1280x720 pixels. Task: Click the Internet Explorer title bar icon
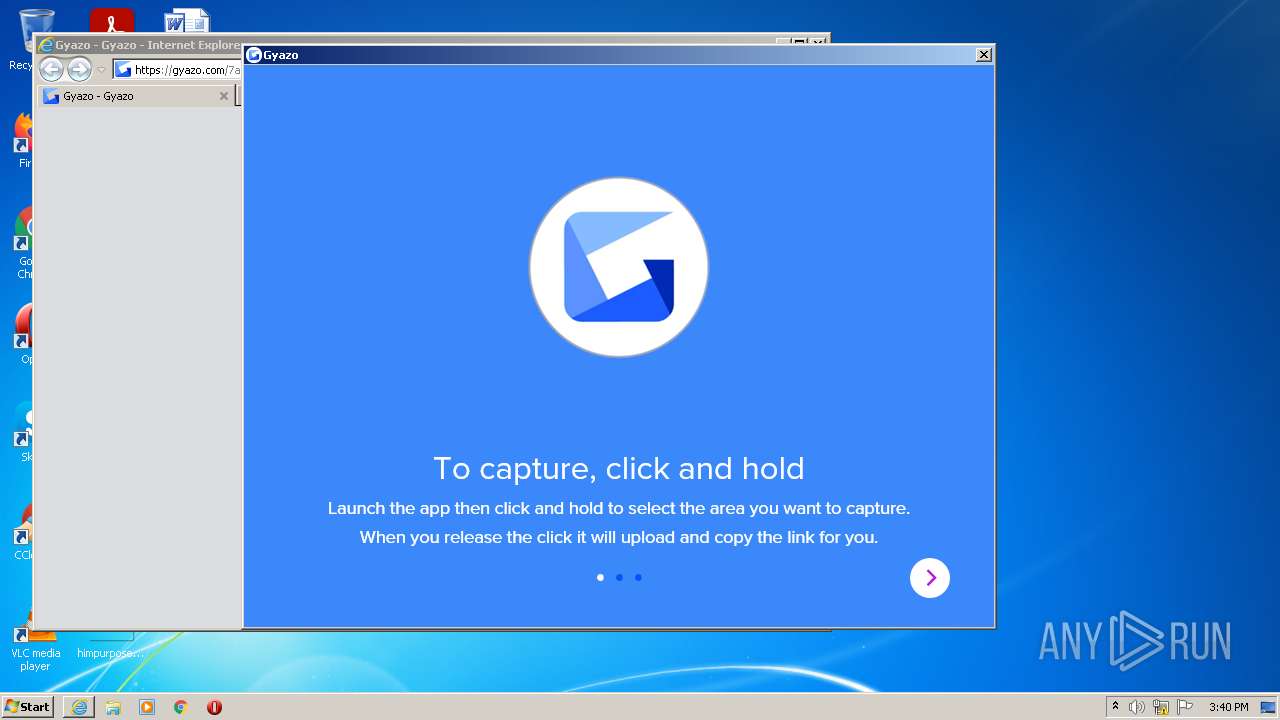(45, 45)
